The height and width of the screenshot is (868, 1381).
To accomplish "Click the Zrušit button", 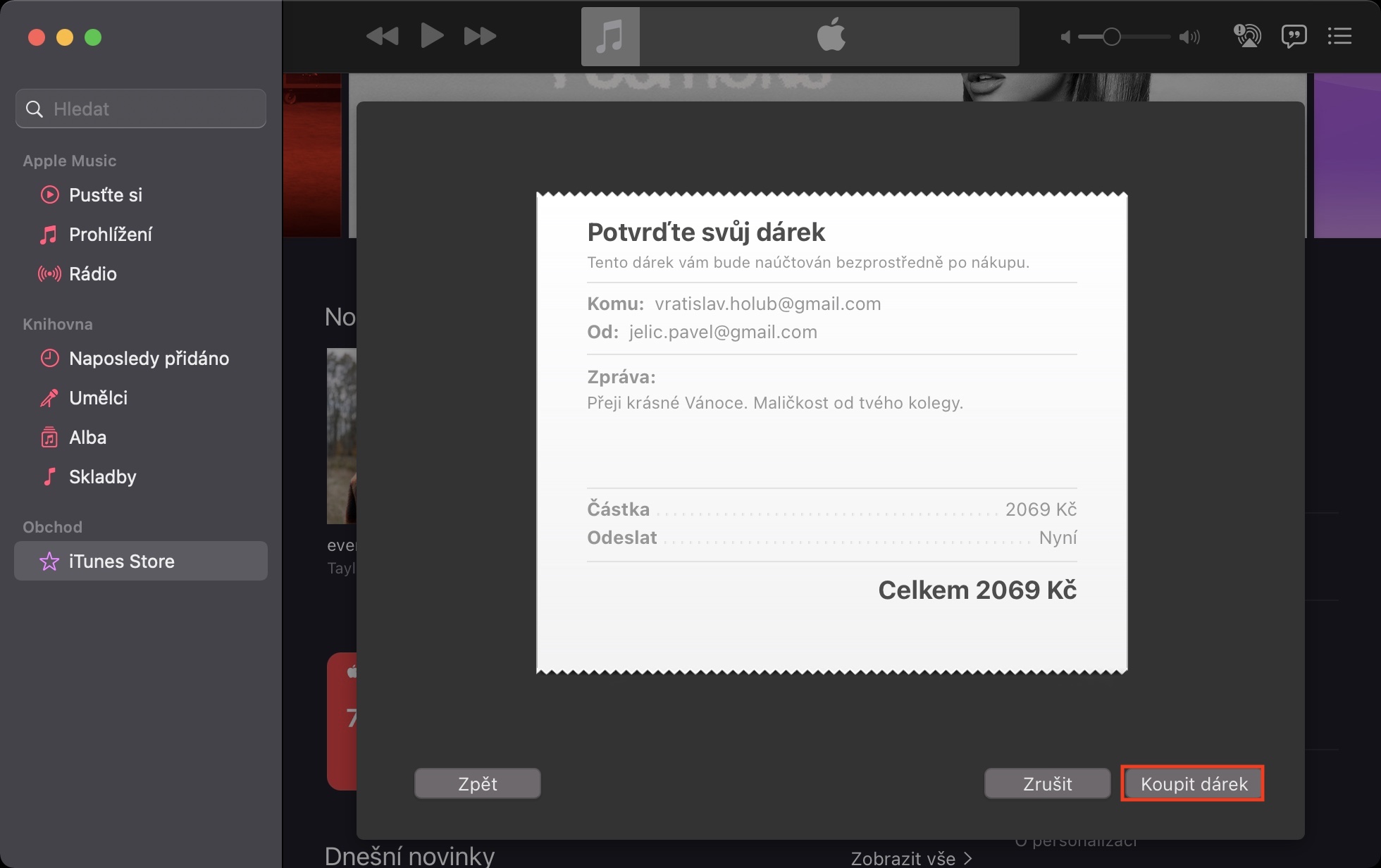I will (1047, 783).
